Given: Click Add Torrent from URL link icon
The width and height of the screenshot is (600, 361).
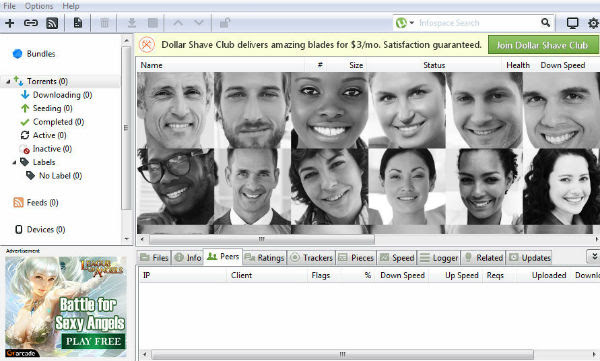Looking at the screenshot, I should [x=31, y=23].
